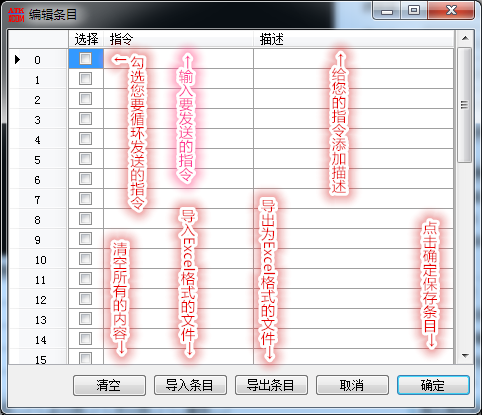Click the 清空 button
The image size is (482, 415).
(x=109, y=385)
